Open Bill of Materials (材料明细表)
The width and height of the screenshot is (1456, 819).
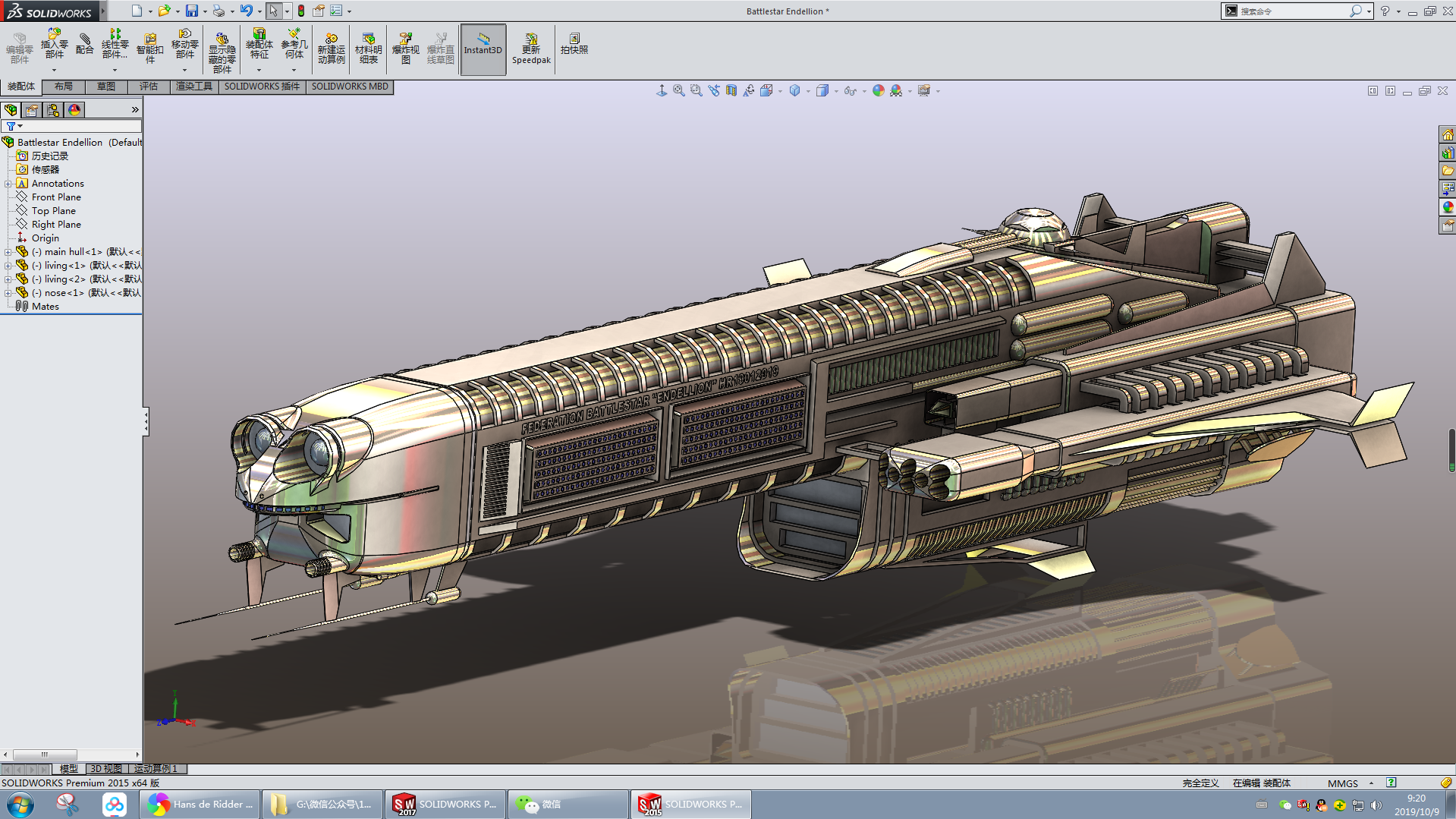[369, 49]
